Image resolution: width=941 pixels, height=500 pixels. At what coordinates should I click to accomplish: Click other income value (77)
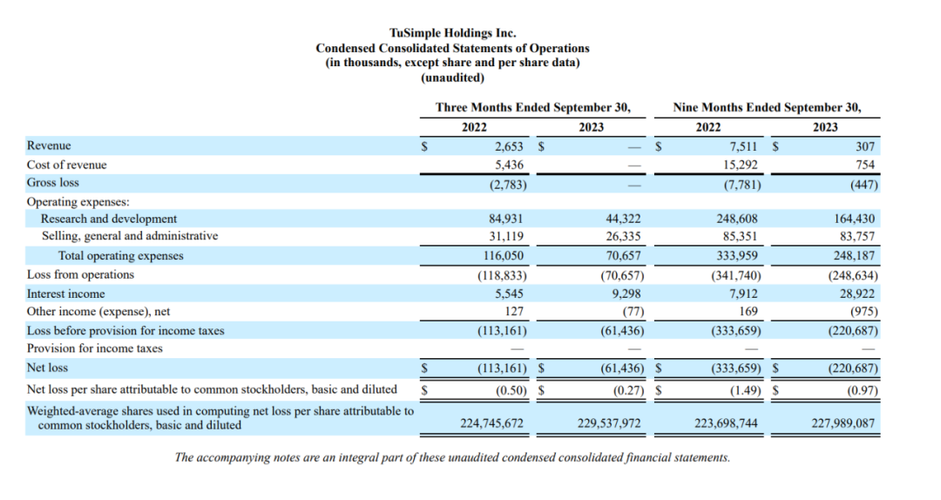click(x=633, y=312)
